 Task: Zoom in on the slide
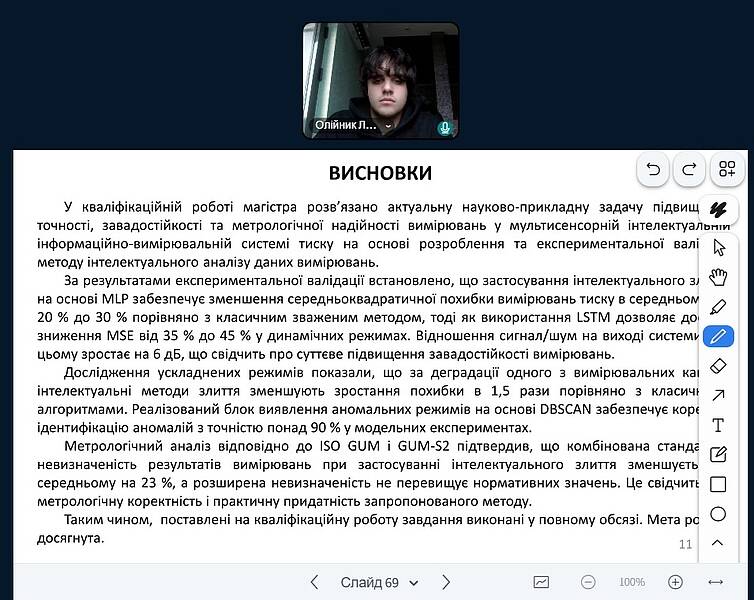click(675, 582)
